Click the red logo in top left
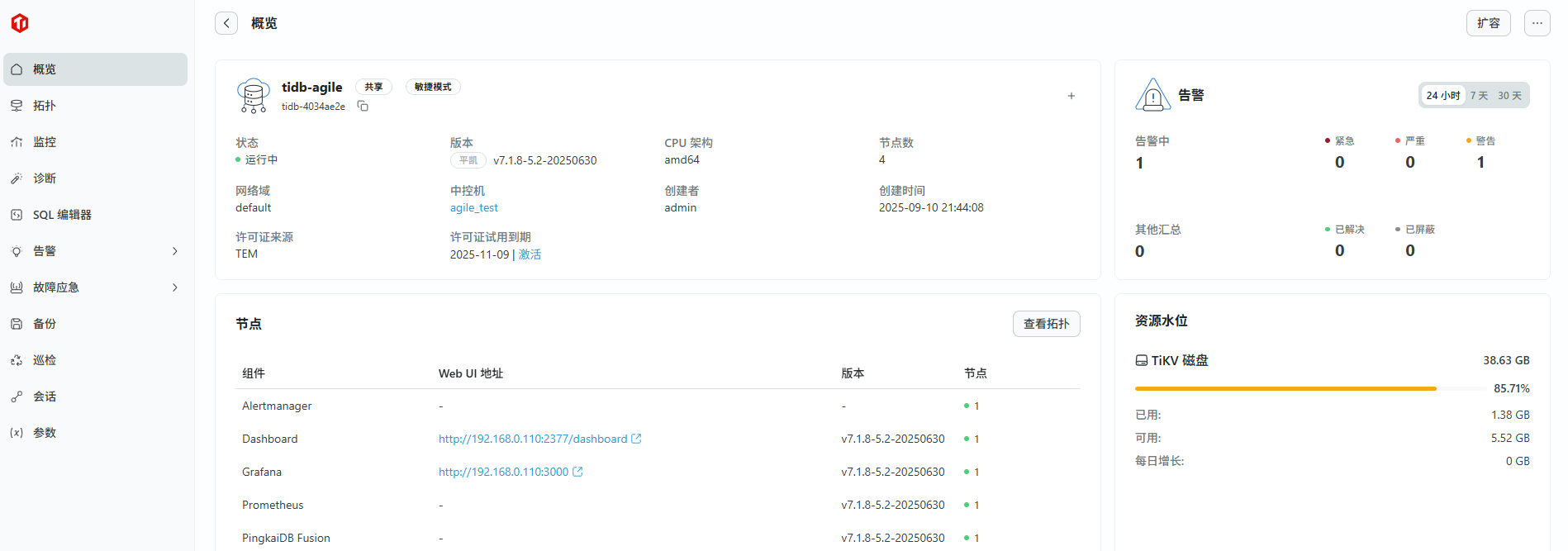Viewport: 1568px width, 551px height. click(20, 23)
